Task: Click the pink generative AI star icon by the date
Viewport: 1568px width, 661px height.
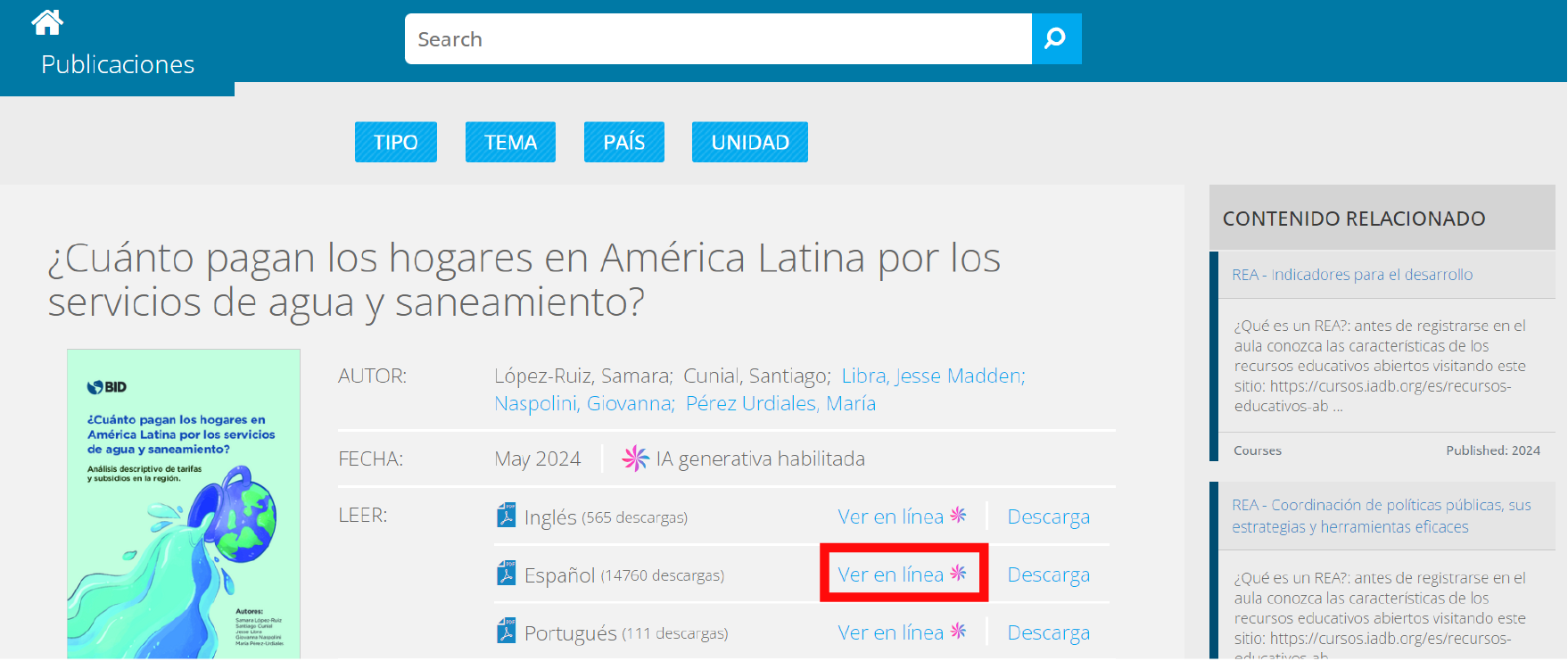Action: [x=635, y=459]
